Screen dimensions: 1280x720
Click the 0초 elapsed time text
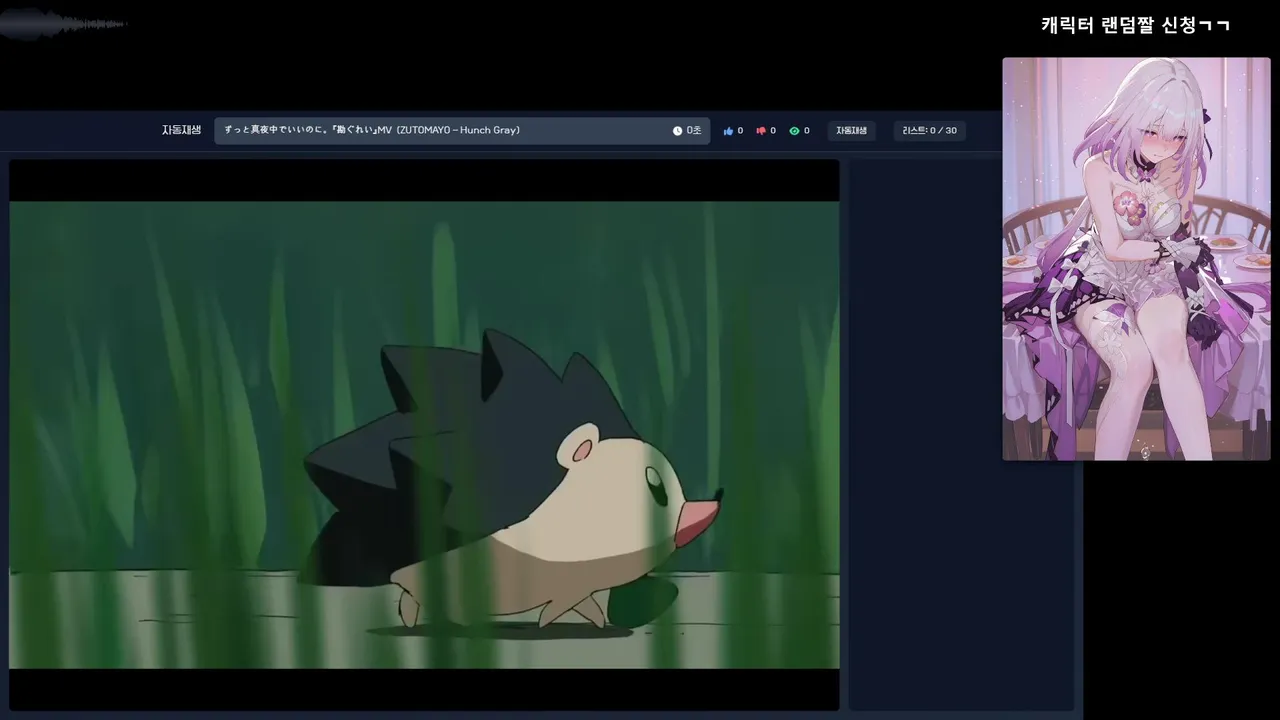[x=694, y=131]
